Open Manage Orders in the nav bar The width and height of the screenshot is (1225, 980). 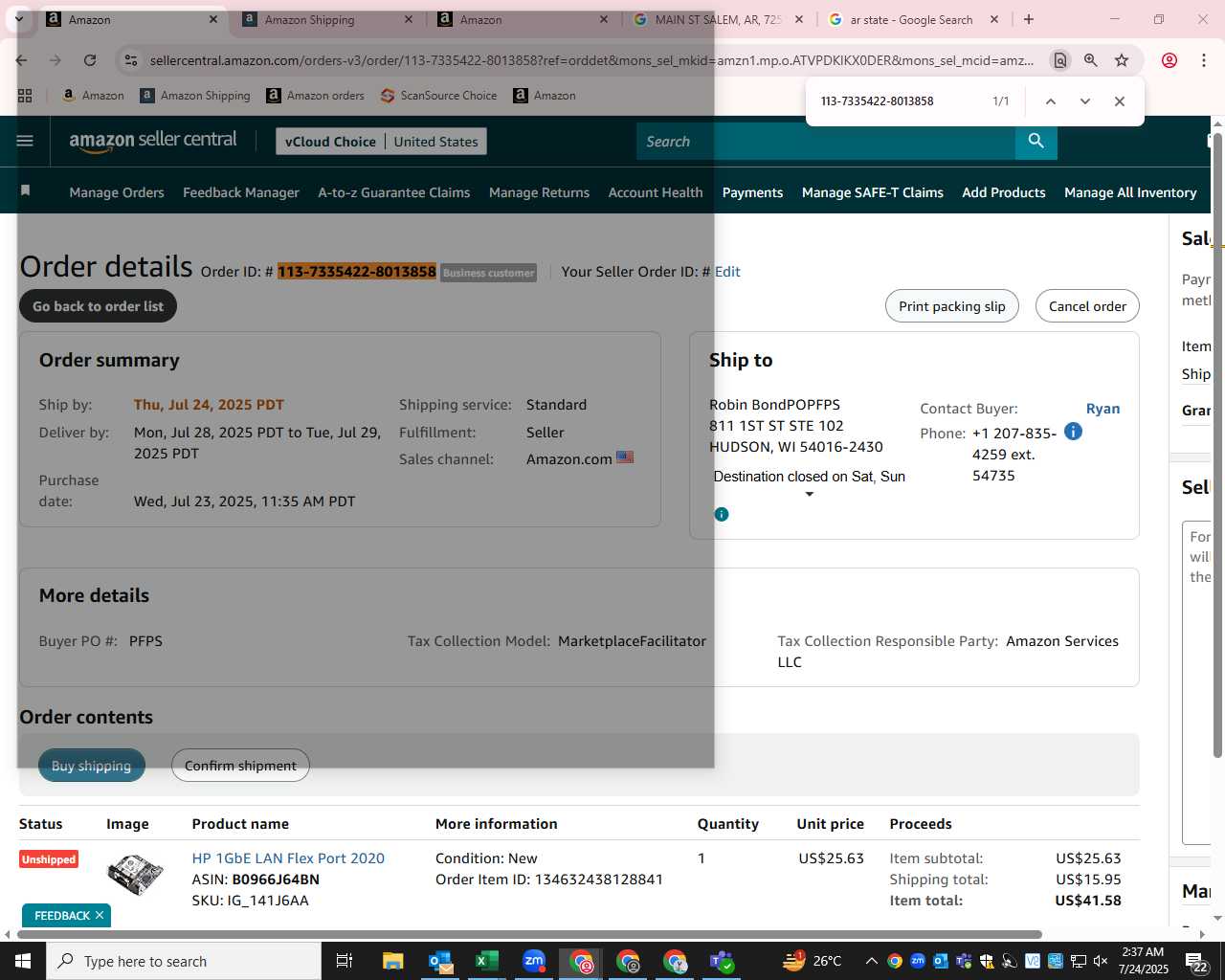coord(117,192)
